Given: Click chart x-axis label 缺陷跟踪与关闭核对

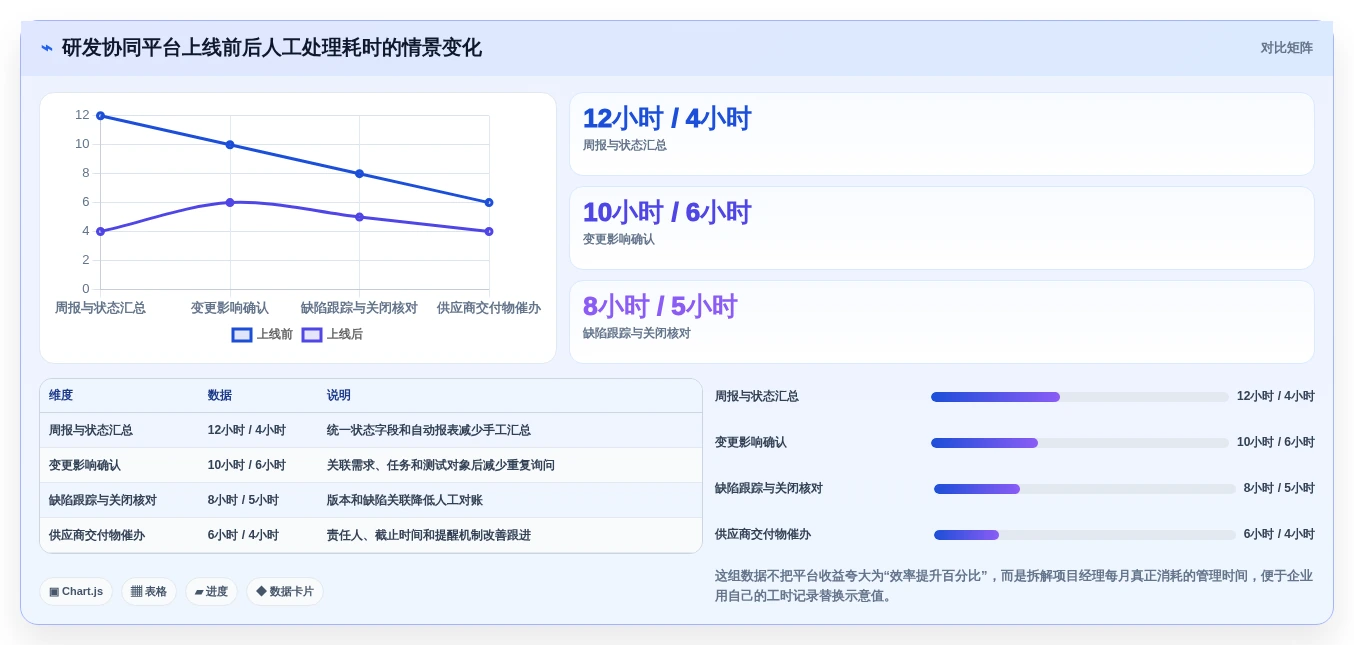Looking at the screenshot, I should point(359,308).
